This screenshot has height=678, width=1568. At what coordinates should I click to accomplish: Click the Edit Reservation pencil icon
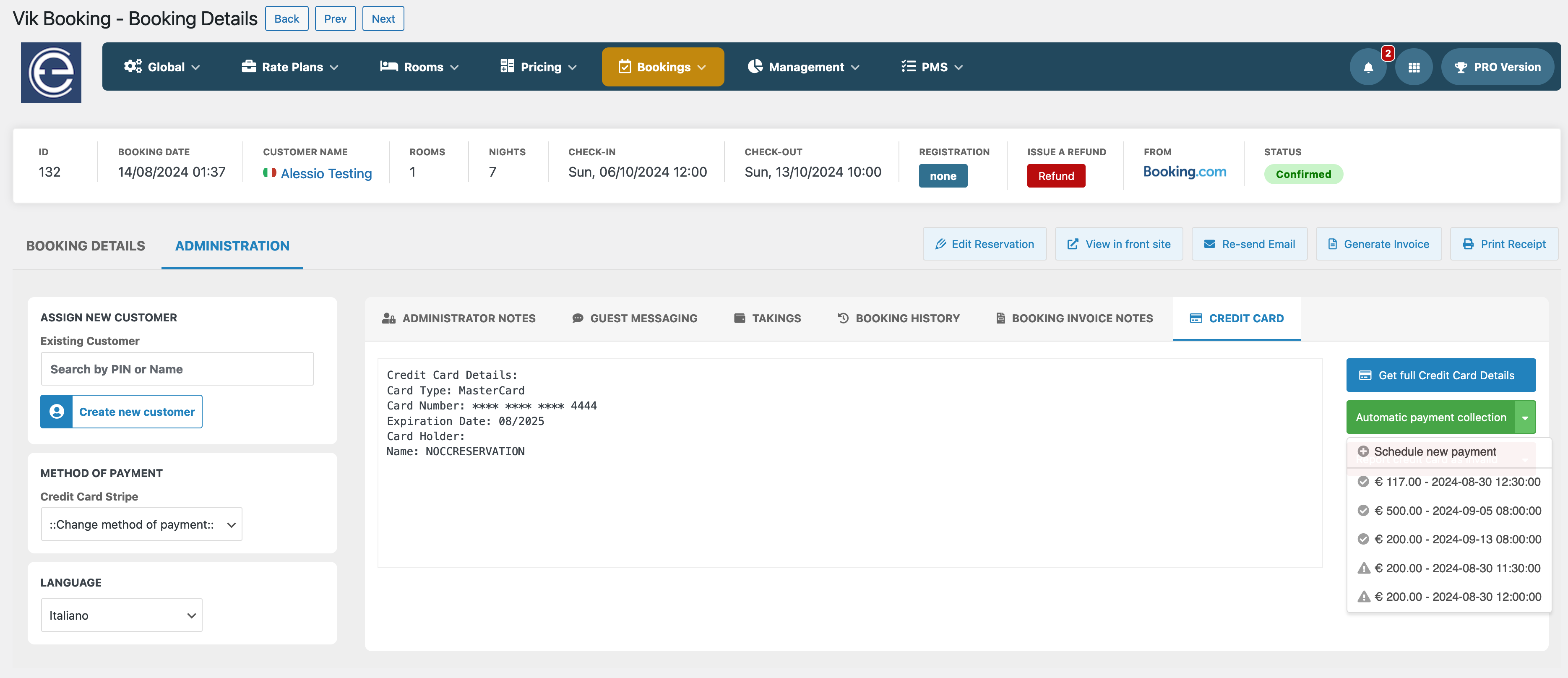[x=940, y=244]
